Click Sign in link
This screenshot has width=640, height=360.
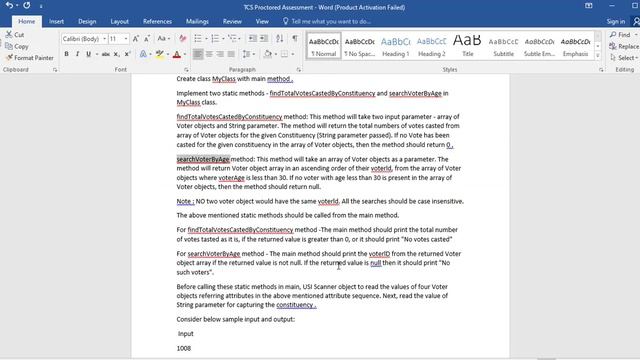[x=616, y=21]
